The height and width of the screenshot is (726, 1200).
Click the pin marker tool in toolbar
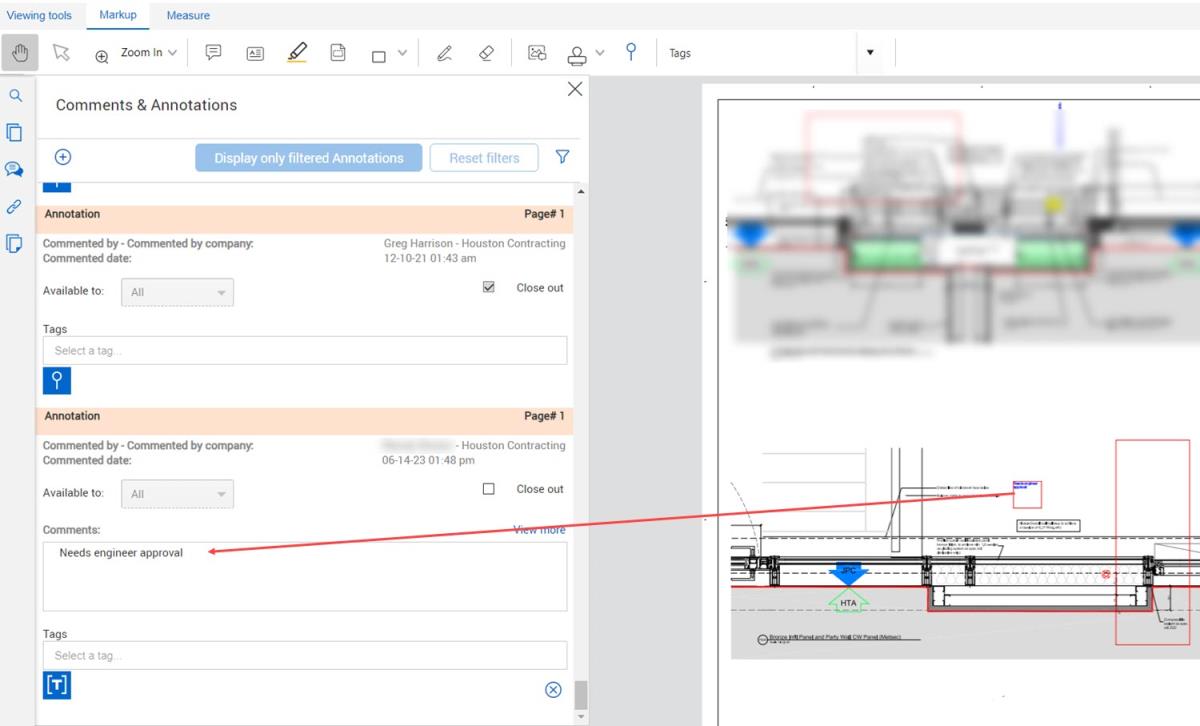(630, 52)
